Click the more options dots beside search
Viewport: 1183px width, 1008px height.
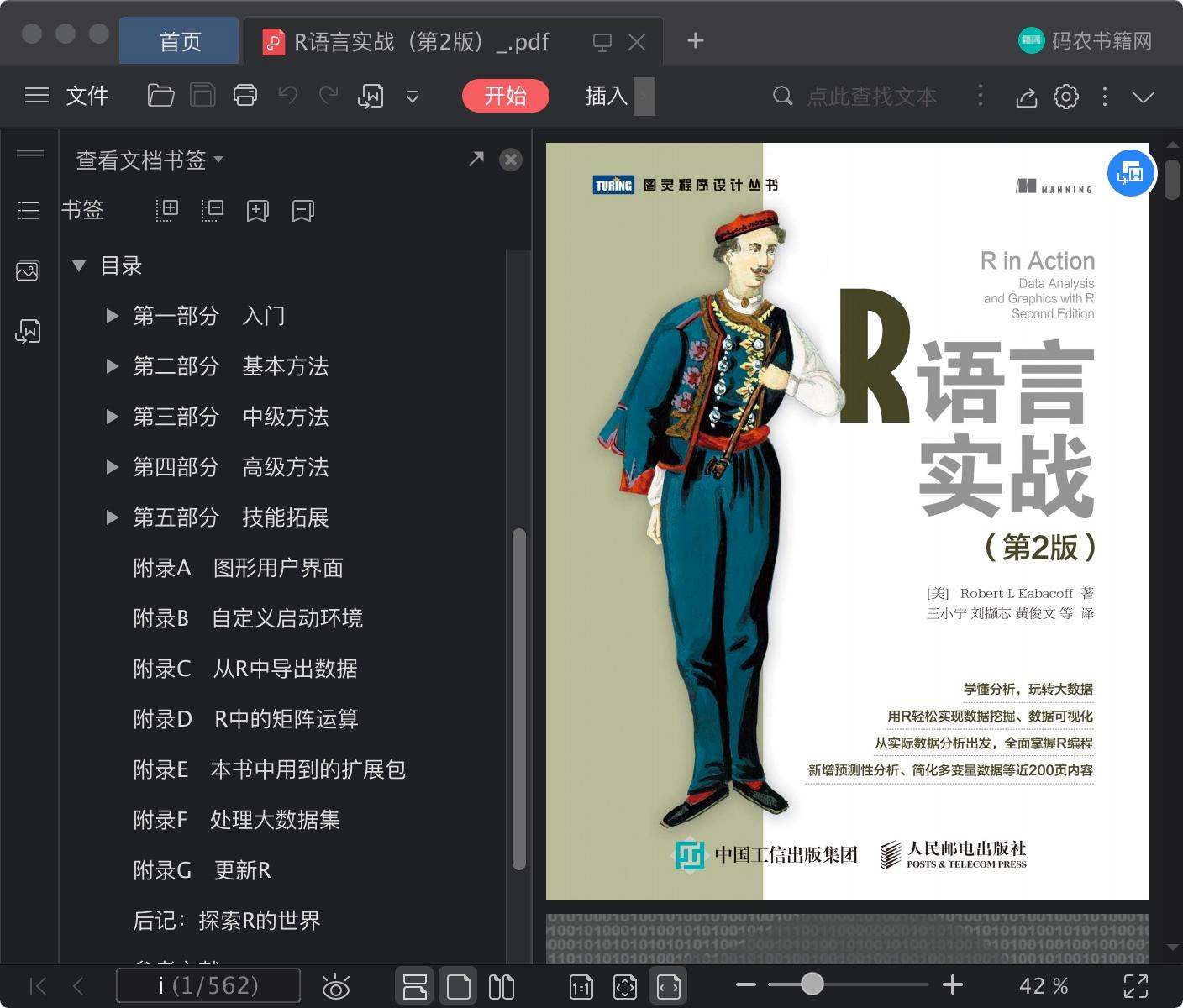point(980,95)
